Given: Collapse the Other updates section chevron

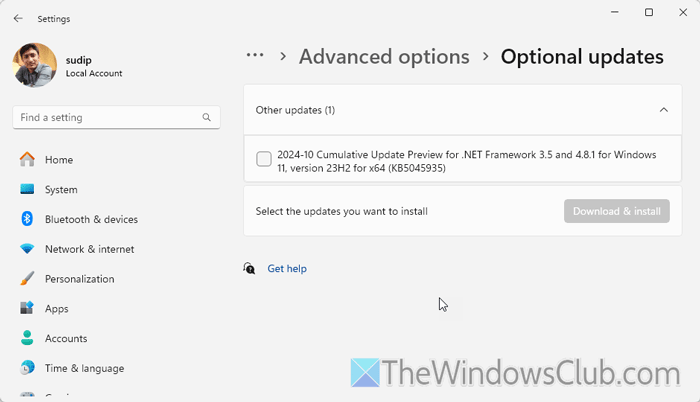Looking at the screenshot, I should 664,110.
